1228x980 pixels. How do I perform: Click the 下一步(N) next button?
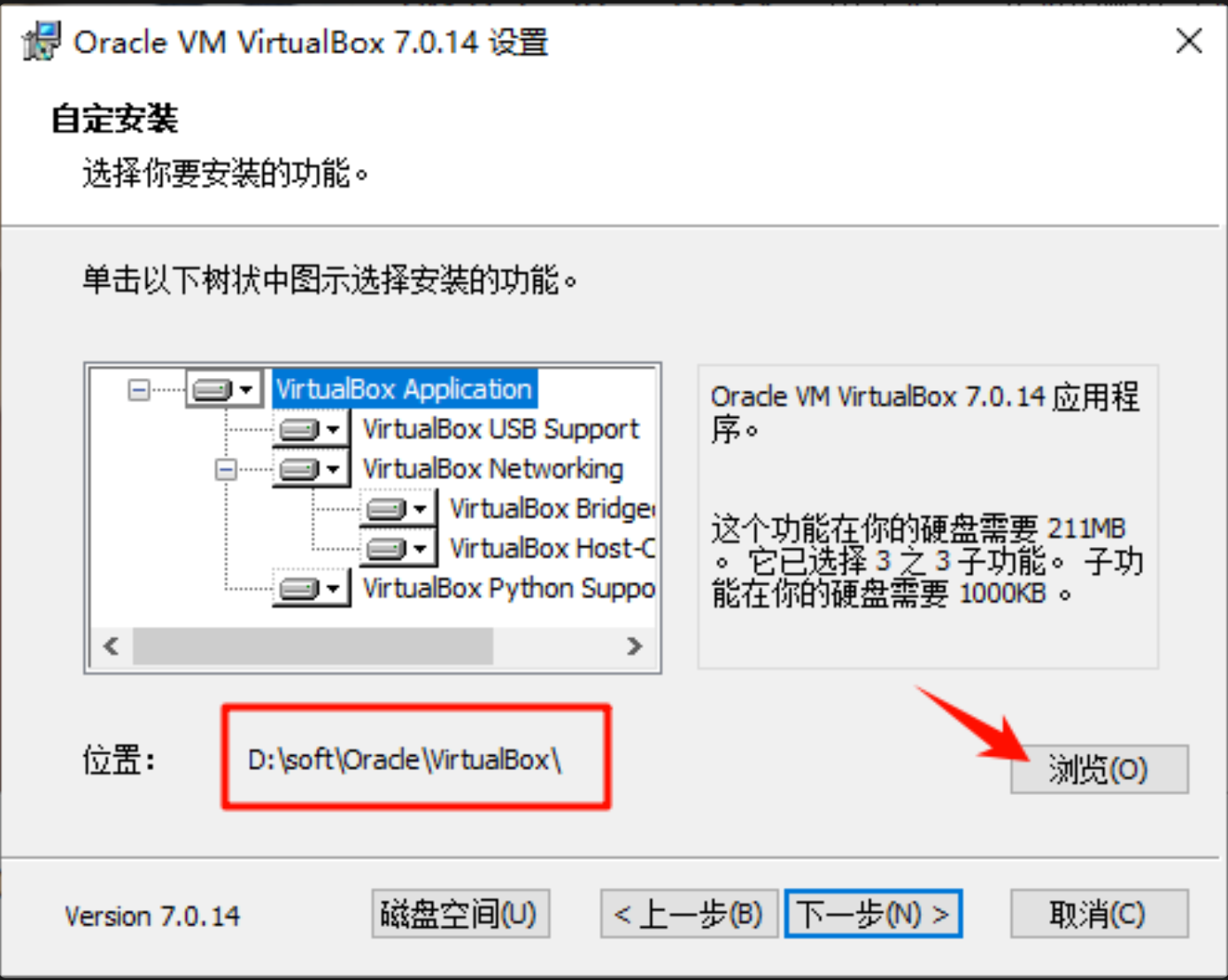pyautogui.click(x=873, y=914)
